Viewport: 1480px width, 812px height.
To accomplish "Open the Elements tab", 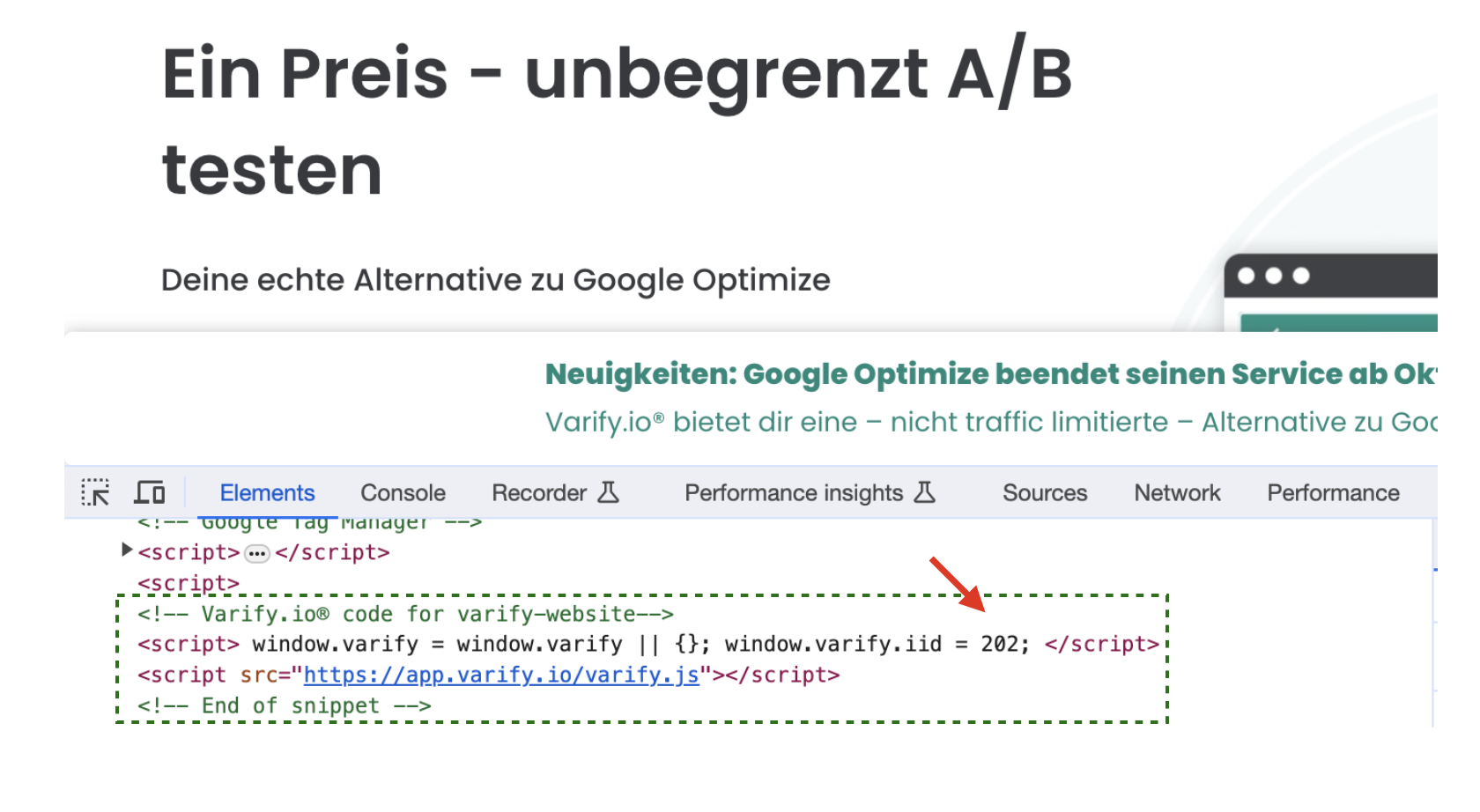I will 267,493.
